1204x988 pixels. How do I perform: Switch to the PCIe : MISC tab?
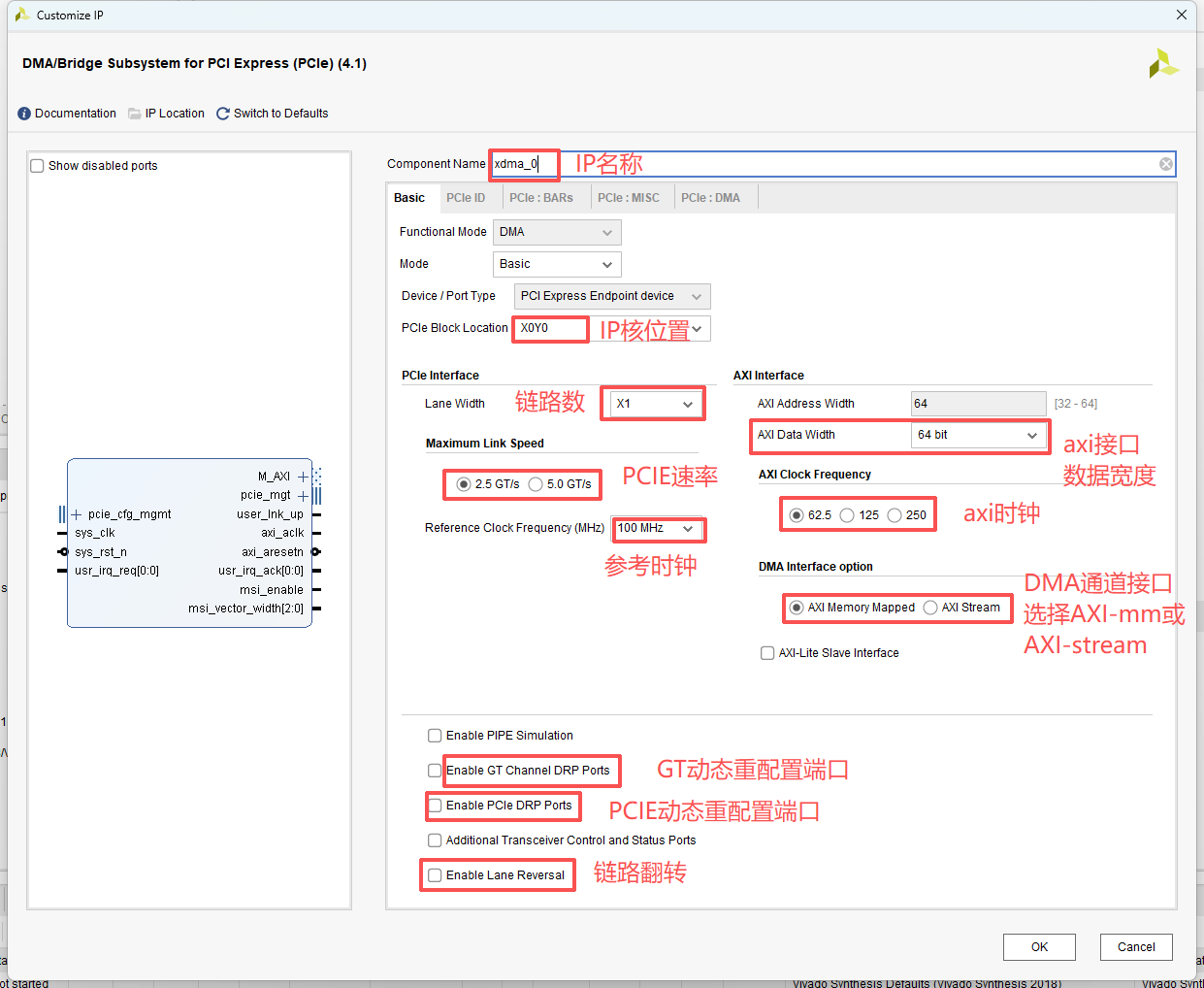(629, 198)
